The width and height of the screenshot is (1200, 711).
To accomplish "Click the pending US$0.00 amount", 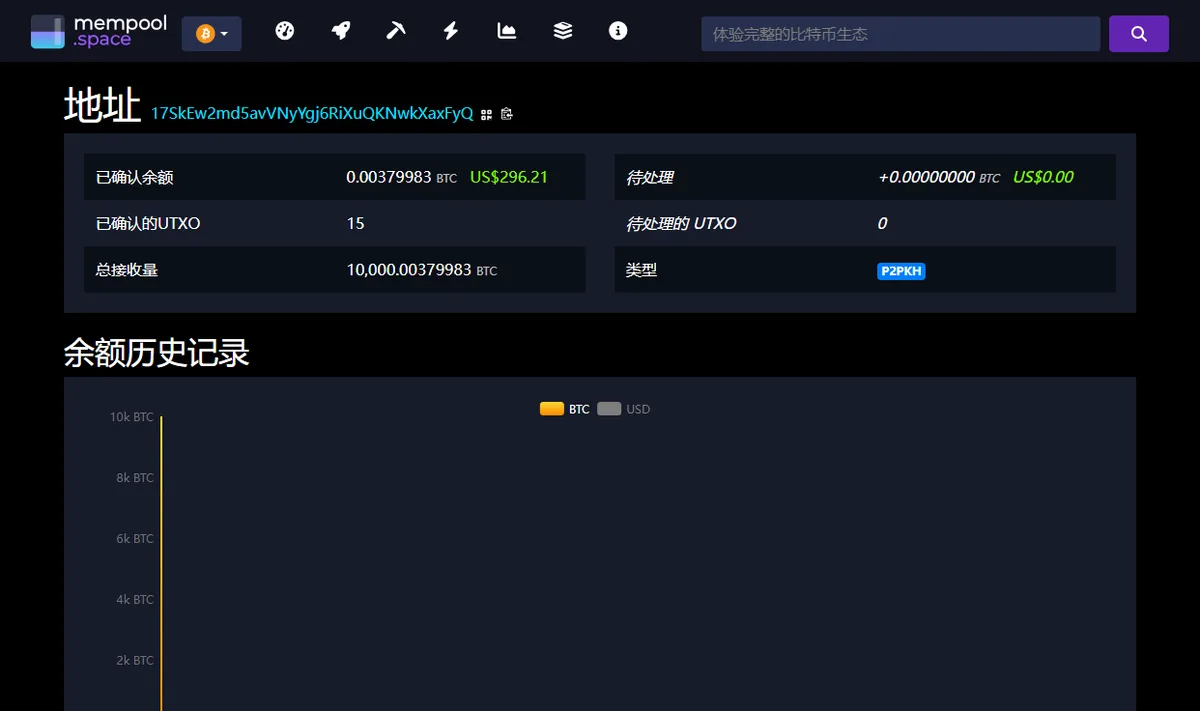I will tap(1043, 177).
